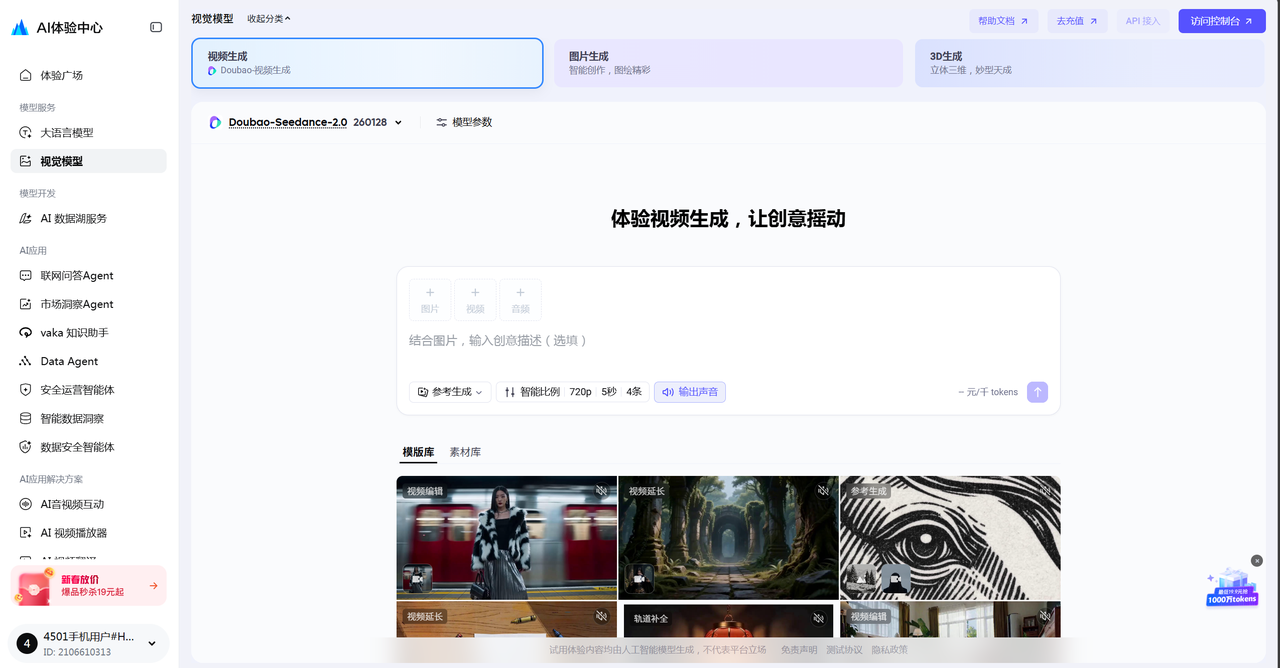
Task: Click the add image upload tile
Action: 430,300
